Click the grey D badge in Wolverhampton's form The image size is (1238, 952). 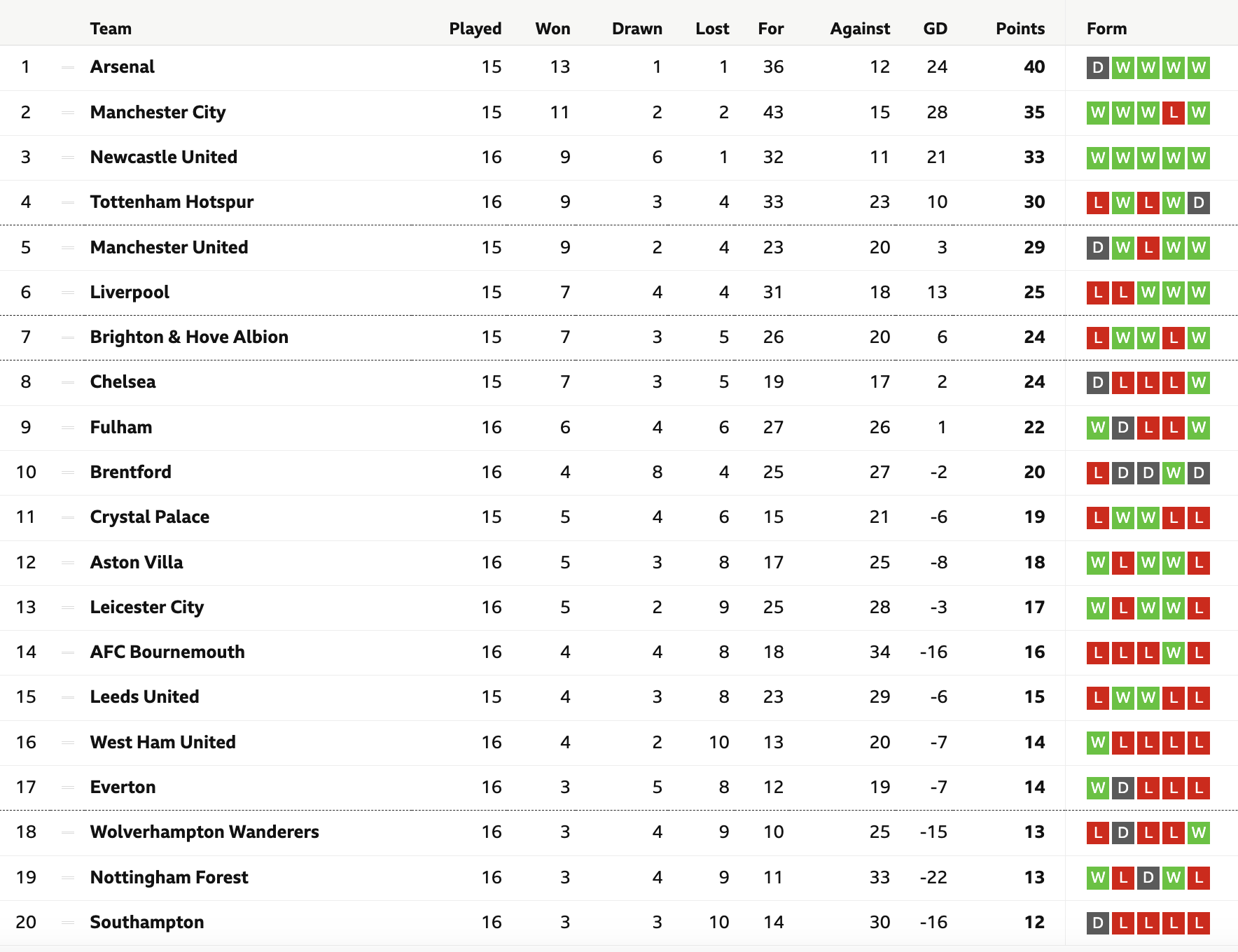[1122, 833]
